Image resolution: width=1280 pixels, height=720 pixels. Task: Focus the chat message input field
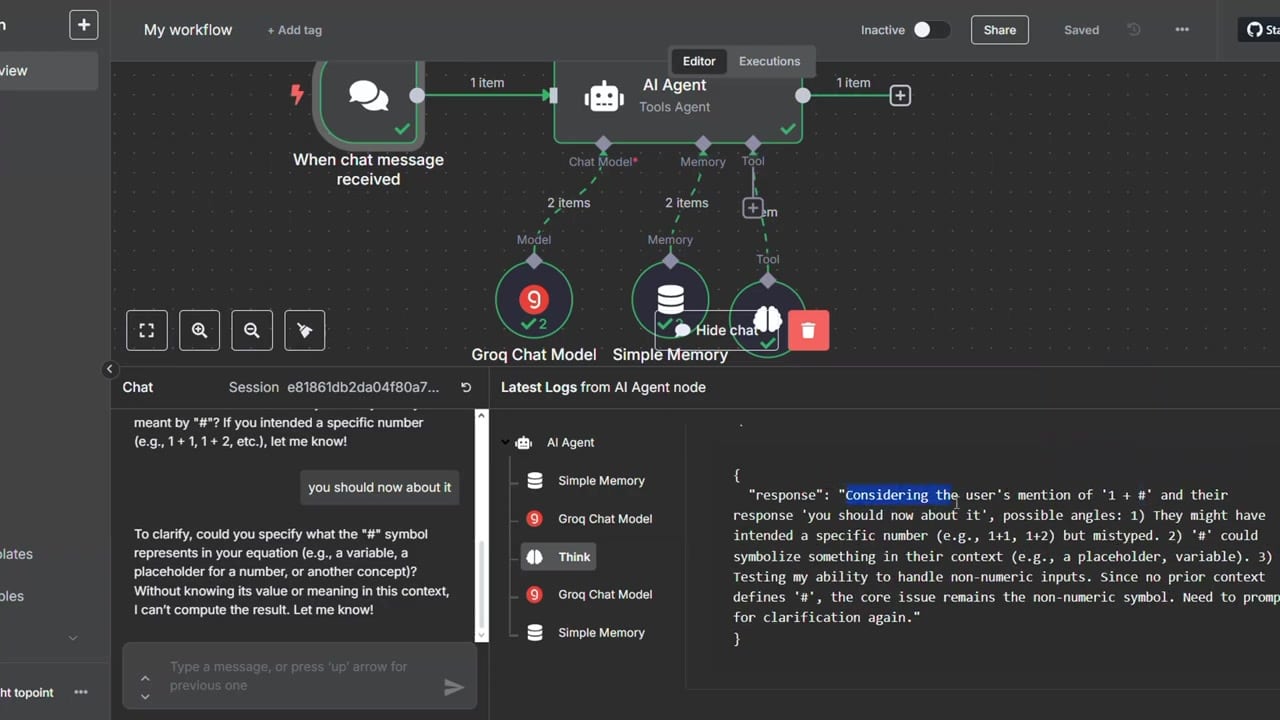click(x=300, y=676)
